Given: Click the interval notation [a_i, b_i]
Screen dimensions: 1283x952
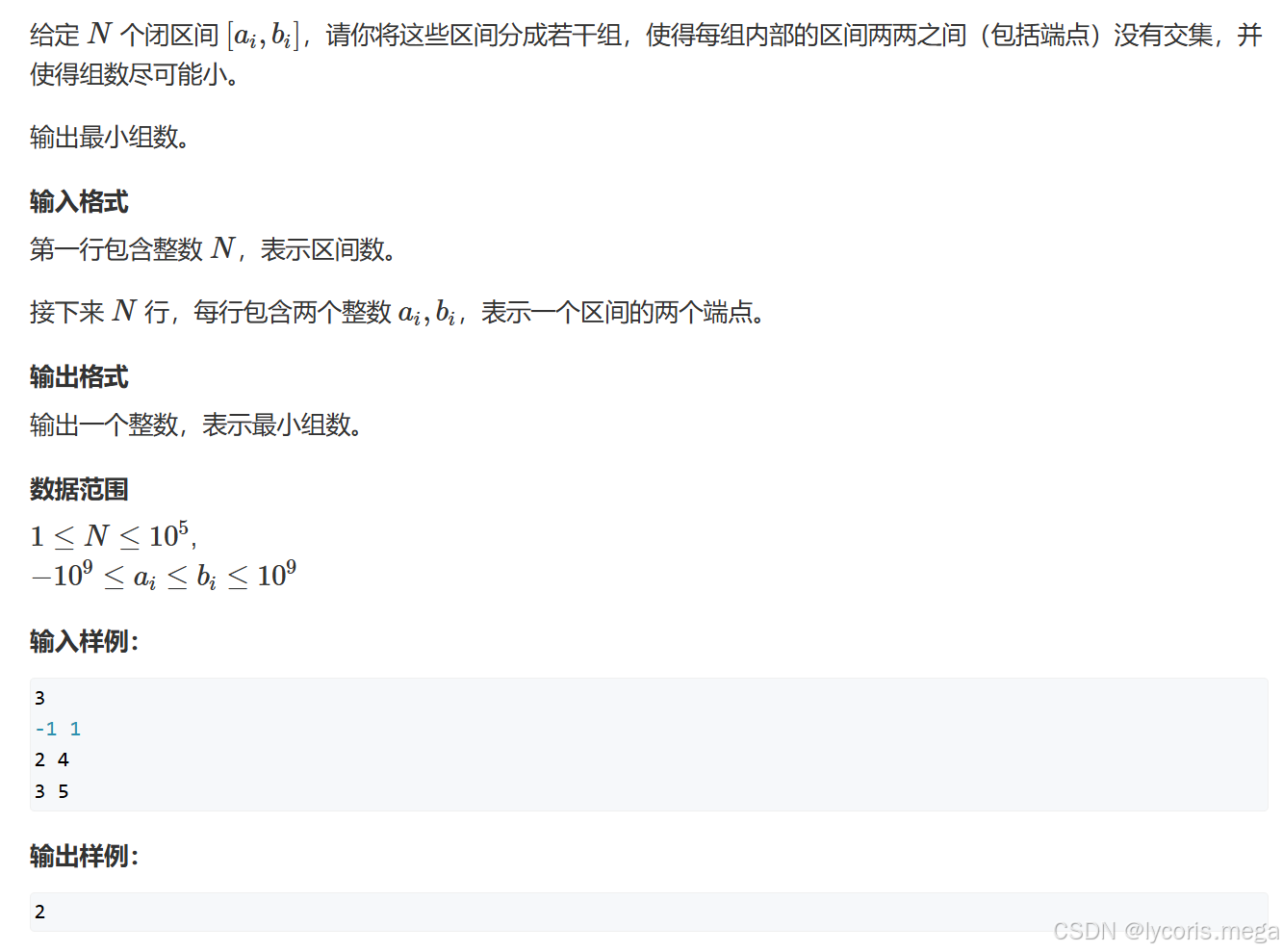Looking at the screenshot, I should tap(264, 37).
